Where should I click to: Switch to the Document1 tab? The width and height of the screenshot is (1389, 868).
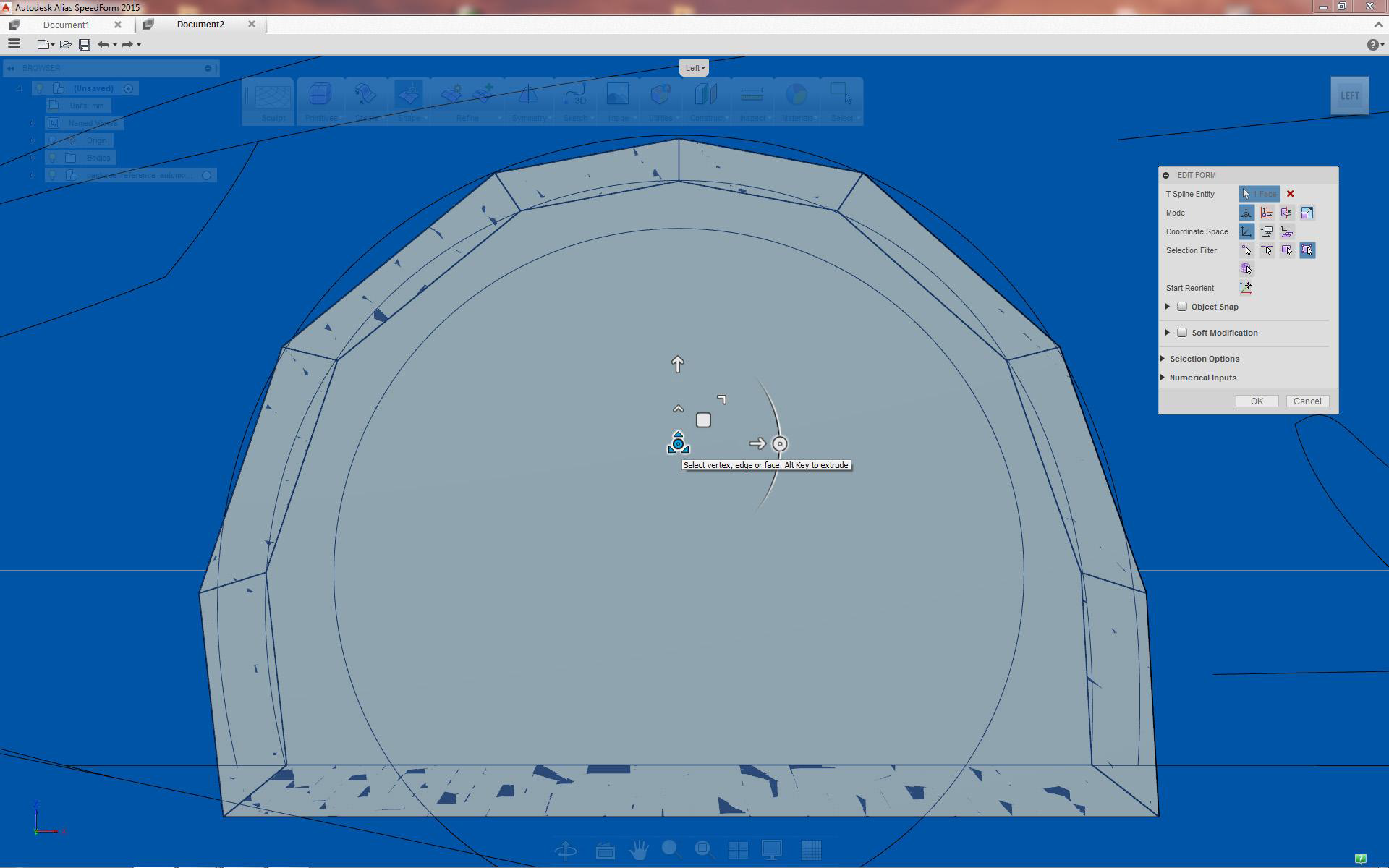tap(67, 25)
